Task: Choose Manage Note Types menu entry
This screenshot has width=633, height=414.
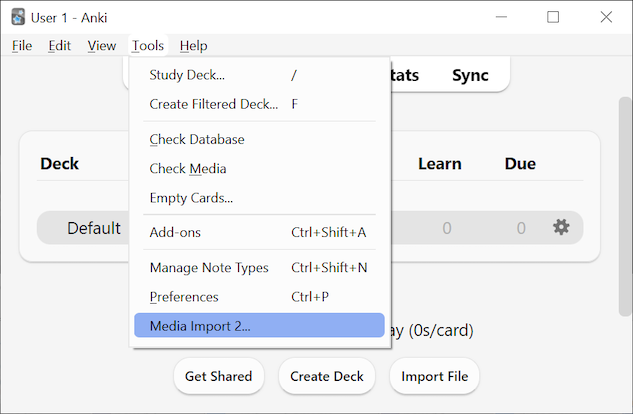Action: tap(259, 268)
